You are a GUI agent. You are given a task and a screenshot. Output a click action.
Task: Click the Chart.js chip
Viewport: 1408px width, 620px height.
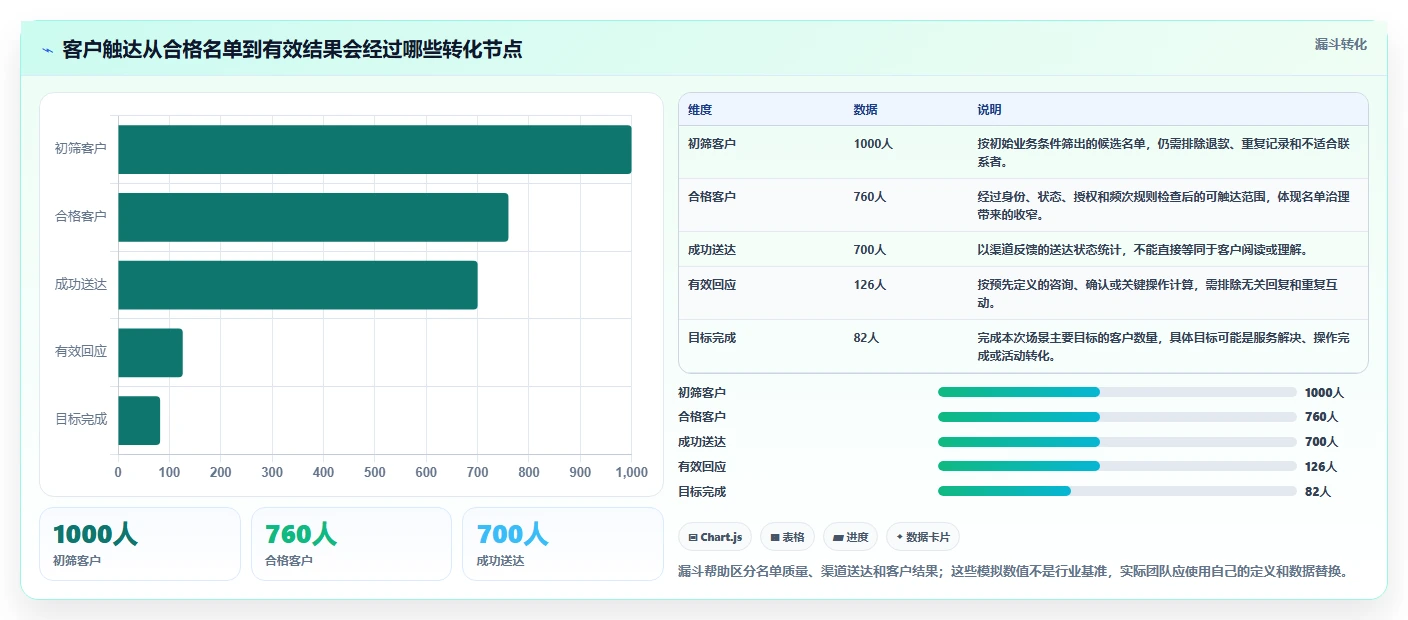tap(715, 537)
